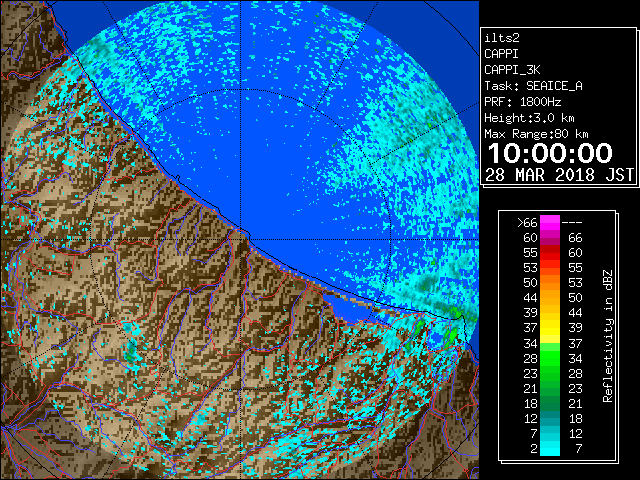
Task: Click the '28 MAR 2018 JST' date
Action: click(560, 175)
